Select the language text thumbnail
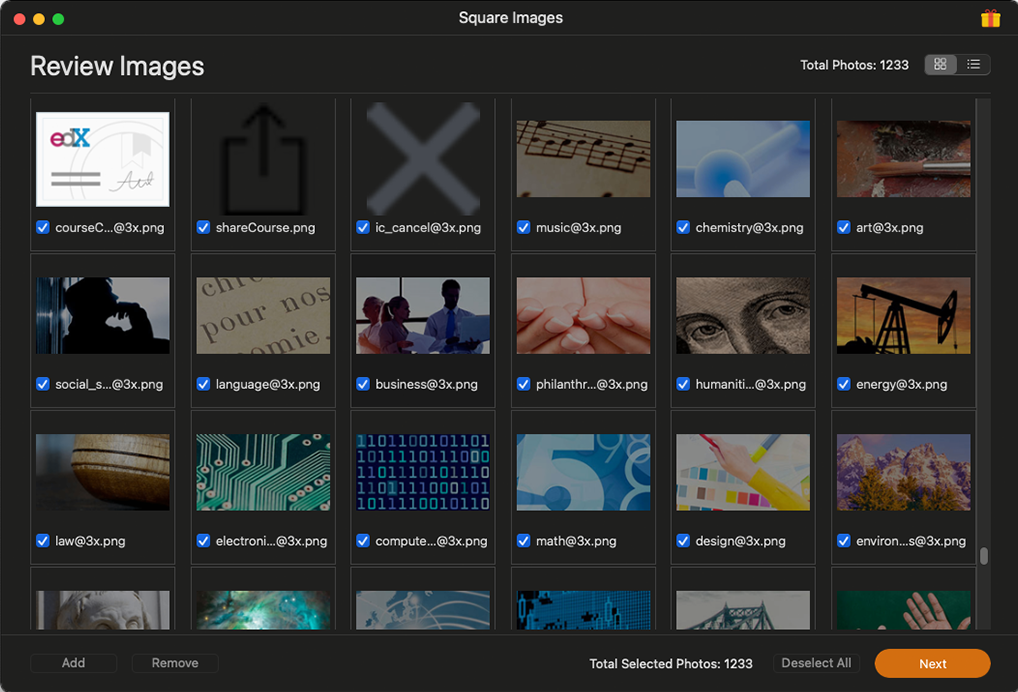Image resolution: width=1018 pixels, height=692 pixels. pyautogui.click(x=263, y=315)
